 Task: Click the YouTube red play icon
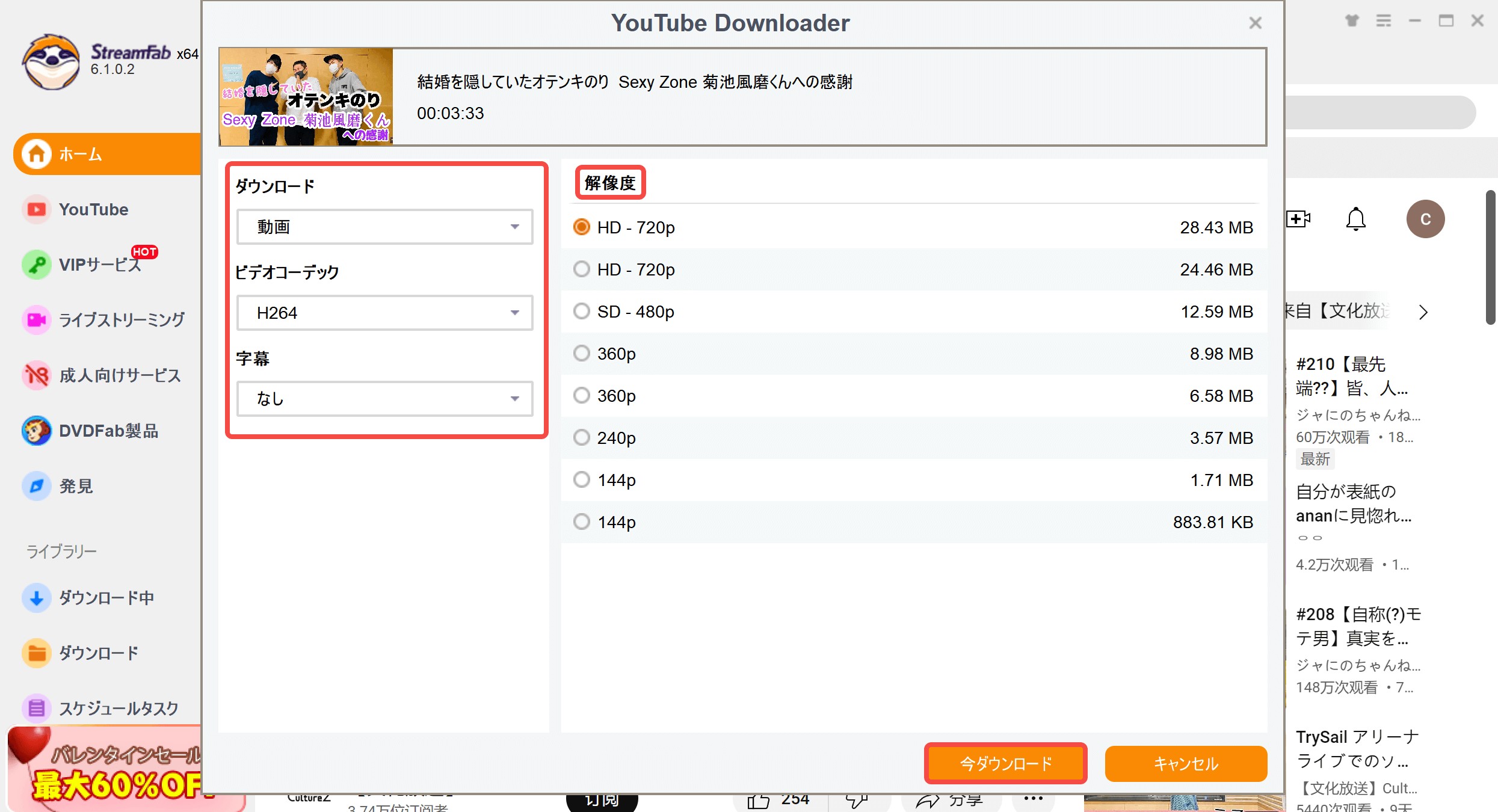pos(37,209)
